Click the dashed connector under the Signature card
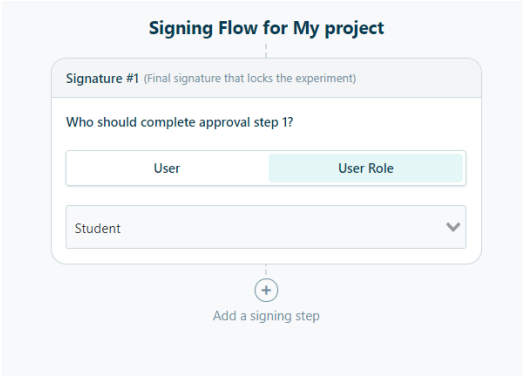Screen dimensions: 528x376 [x=266, y=271]
